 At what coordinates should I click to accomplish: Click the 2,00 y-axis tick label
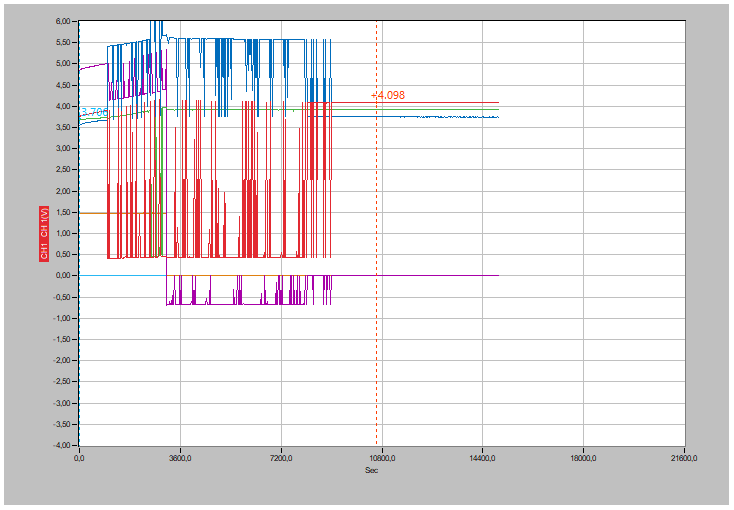pos(63,191)
